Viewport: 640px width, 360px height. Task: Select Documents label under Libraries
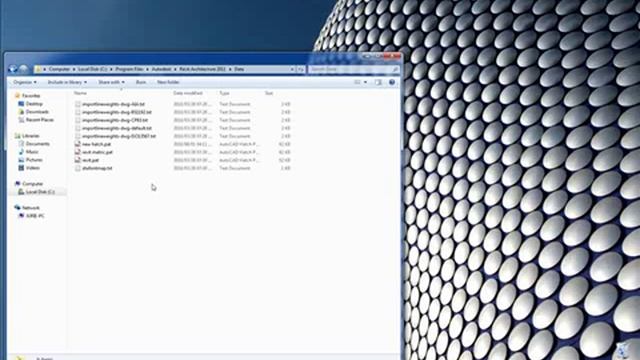38,144
